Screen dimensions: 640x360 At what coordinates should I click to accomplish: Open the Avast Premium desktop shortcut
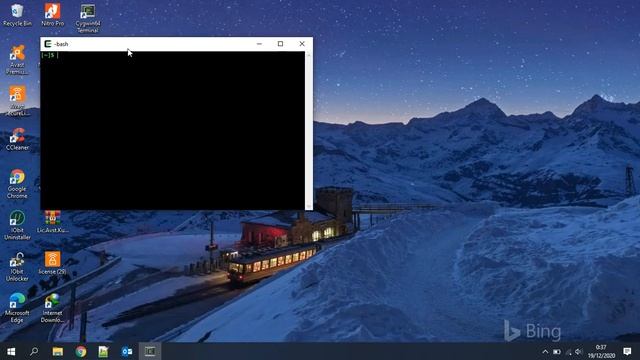coord(17,60)
